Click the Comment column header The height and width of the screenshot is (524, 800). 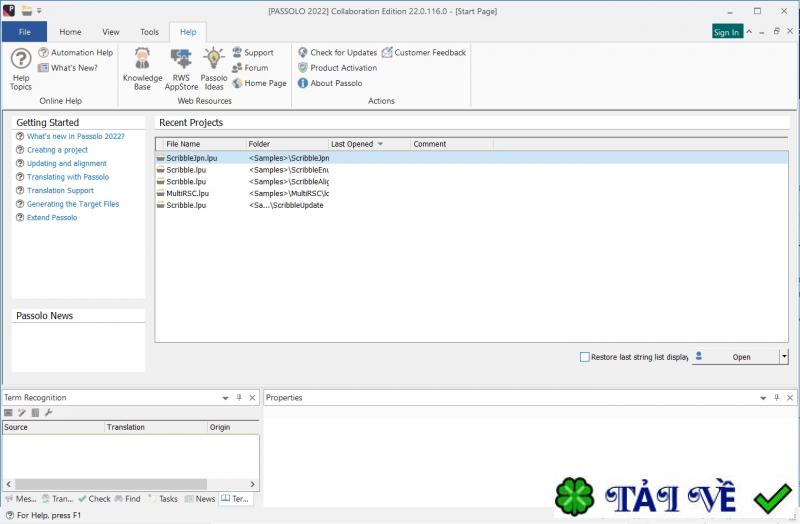[x=452, y=144]
